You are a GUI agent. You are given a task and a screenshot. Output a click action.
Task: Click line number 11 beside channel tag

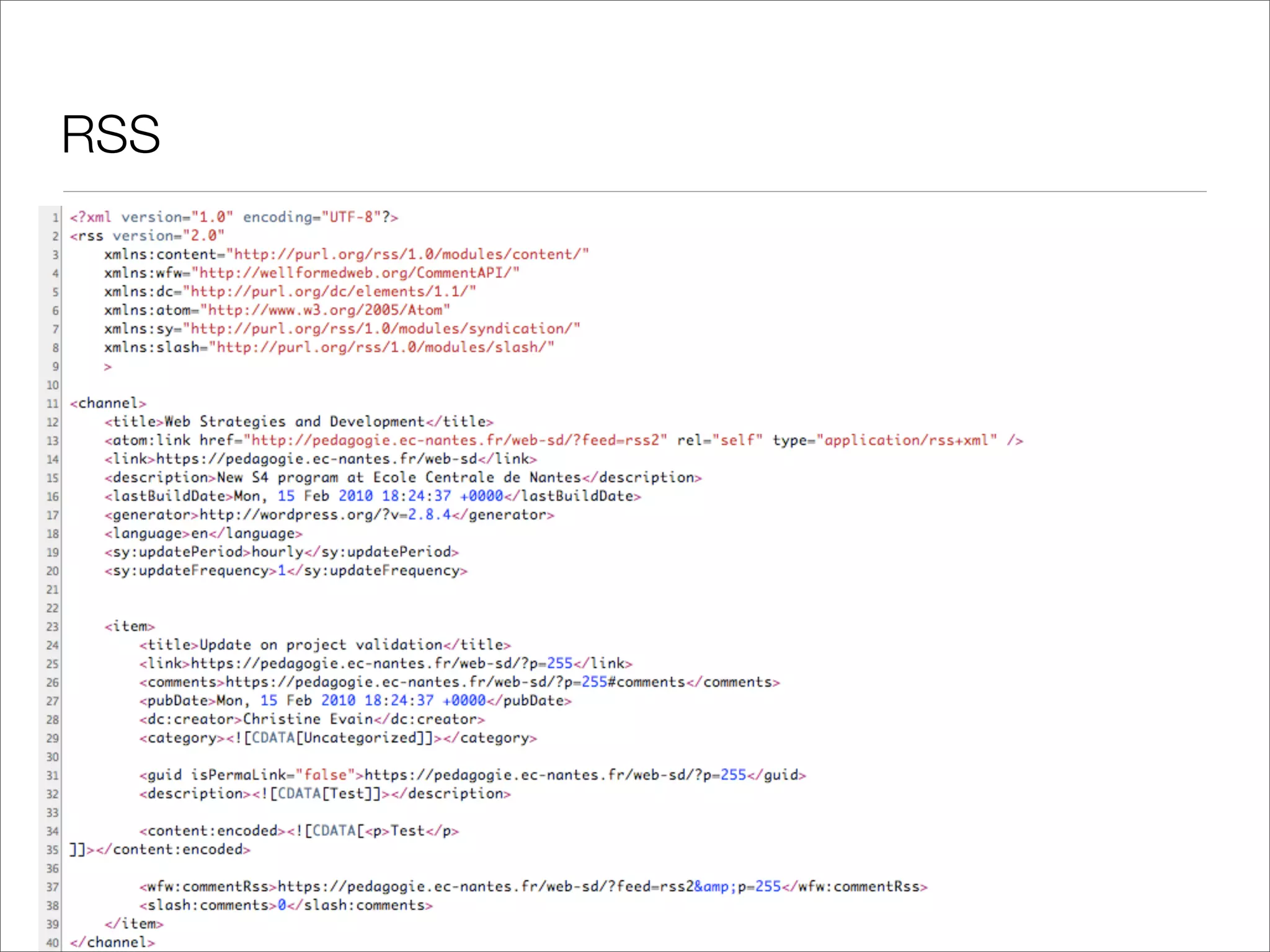[x=53, y=404]
